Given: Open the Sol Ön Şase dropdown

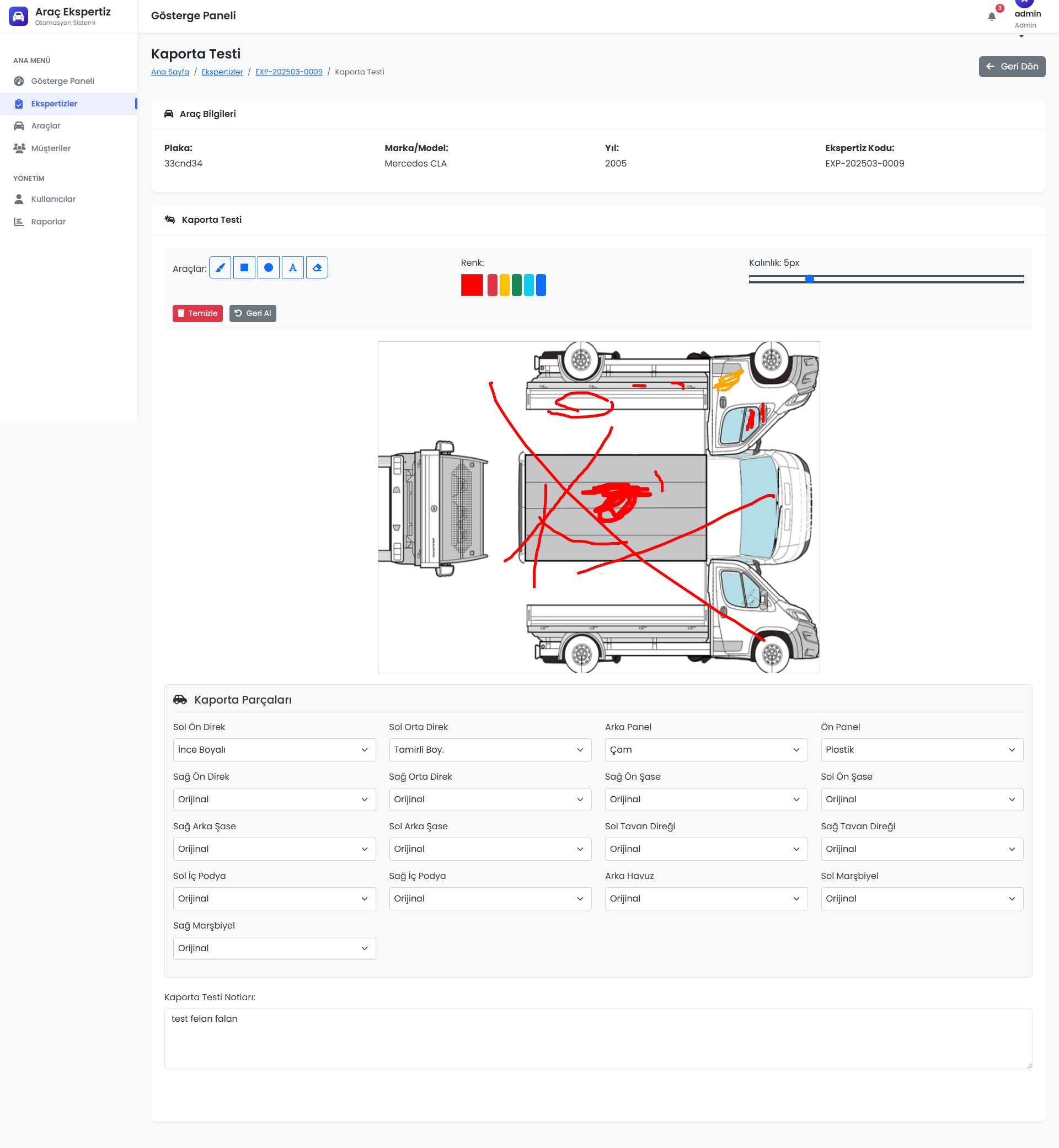Looking at the screenshot, I should 922,800.
